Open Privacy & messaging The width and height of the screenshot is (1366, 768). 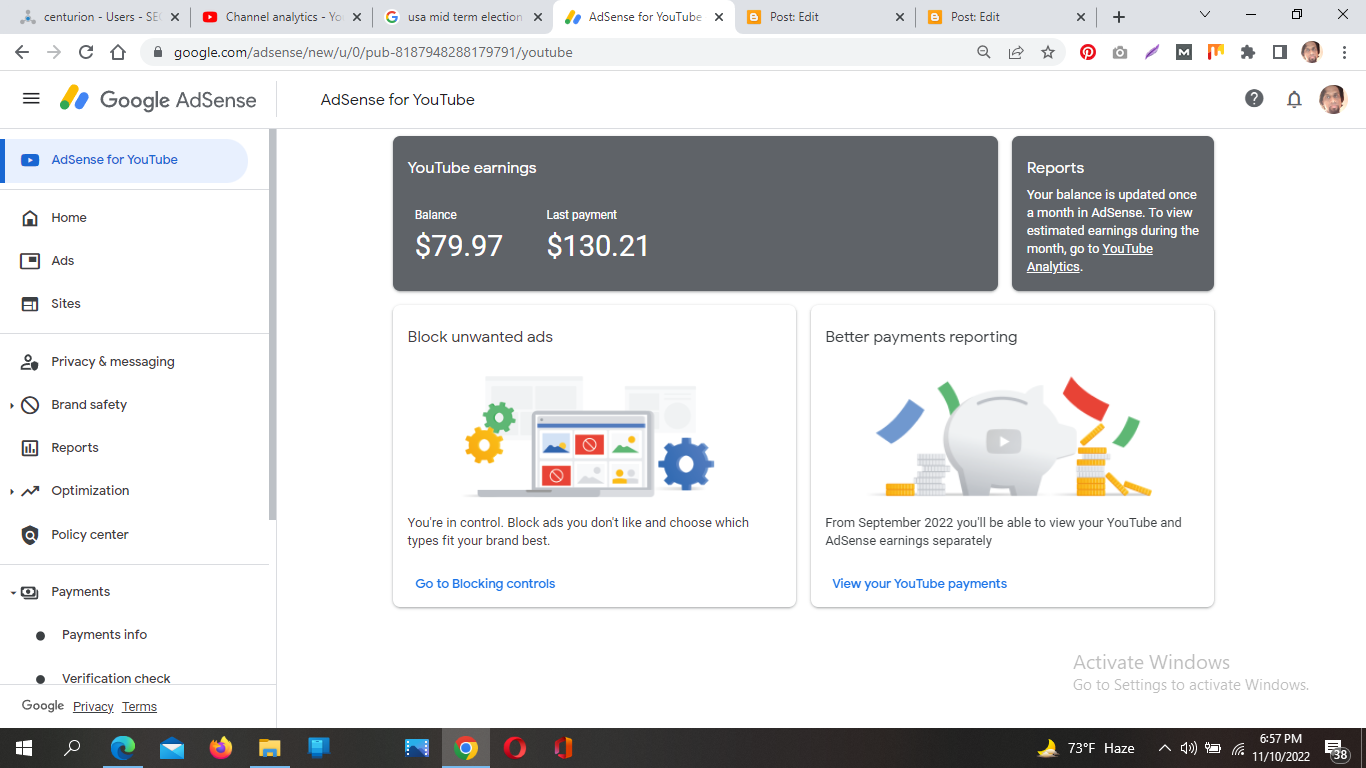pos(113,362)
